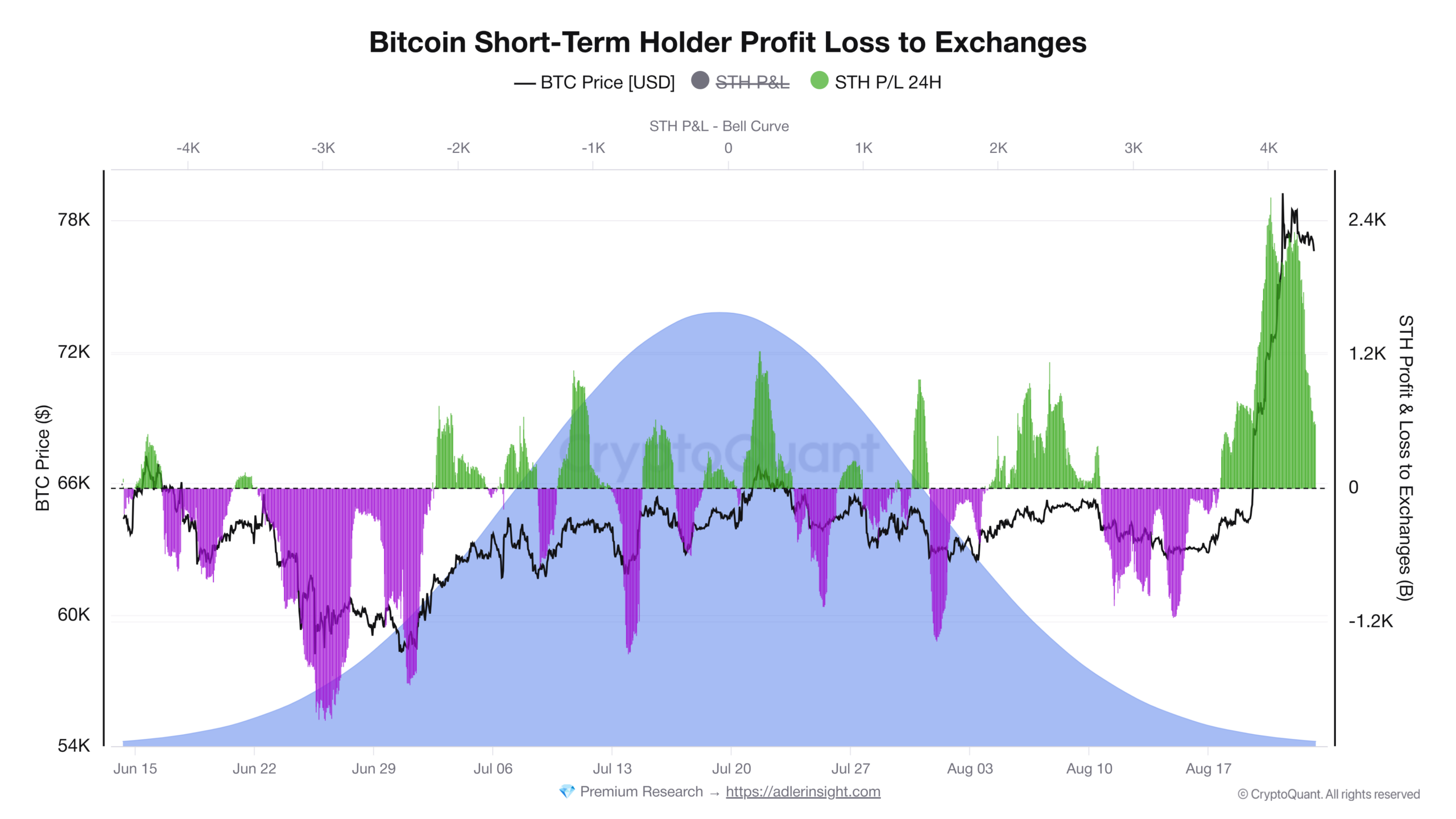Click the Jun 15 date axis label

point(135,769)
